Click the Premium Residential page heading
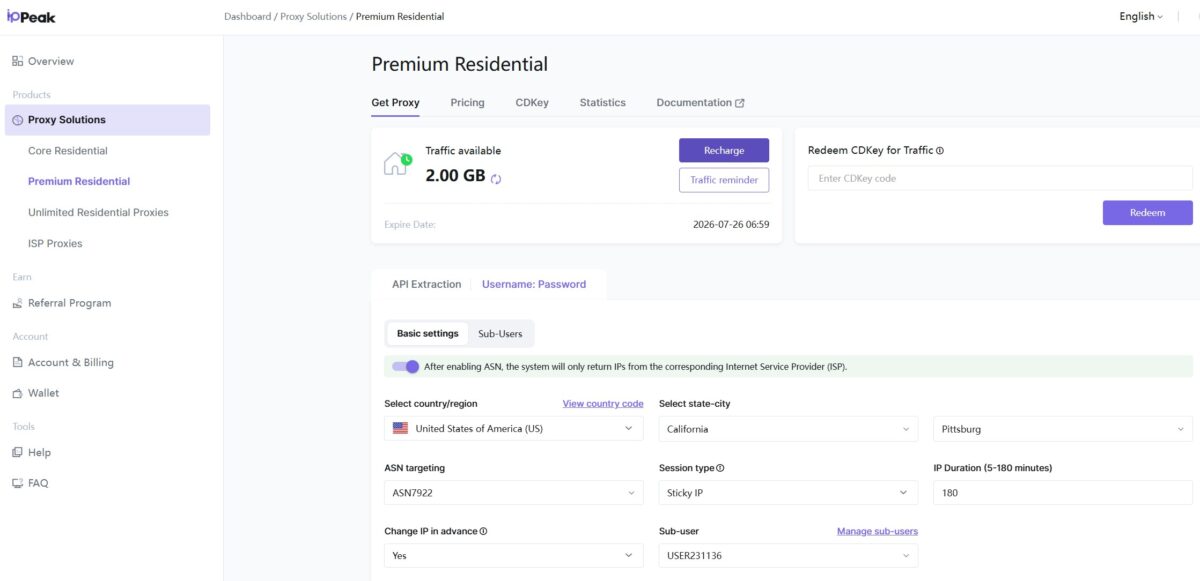Screen dimensions: 1200x581 click(460, 64)
